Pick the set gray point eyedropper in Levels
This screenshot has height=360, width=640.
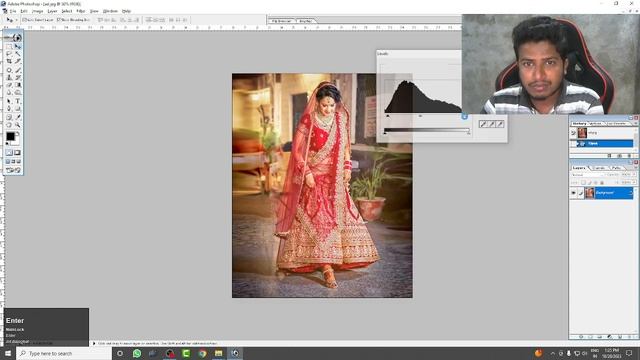click(492, 124)
